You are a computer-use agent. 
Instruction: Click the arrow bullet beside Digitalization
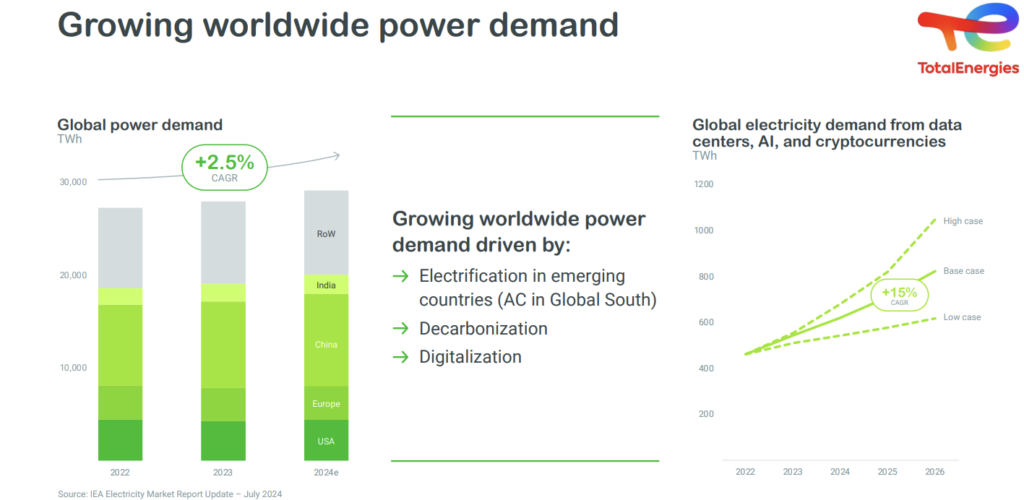pos(400,357)
